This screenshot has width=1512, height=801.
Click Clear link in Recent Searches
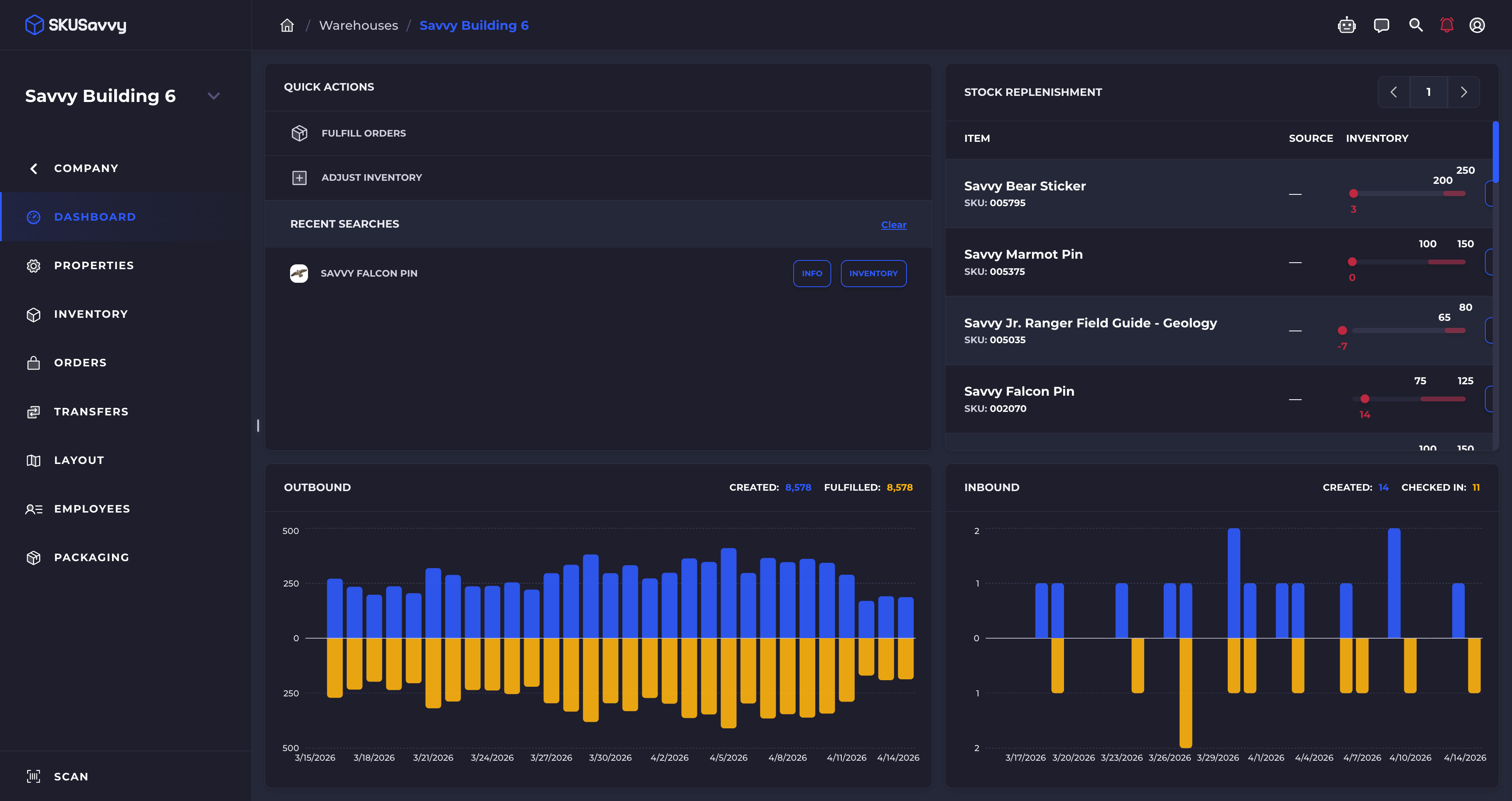click(x=893, y=225)
